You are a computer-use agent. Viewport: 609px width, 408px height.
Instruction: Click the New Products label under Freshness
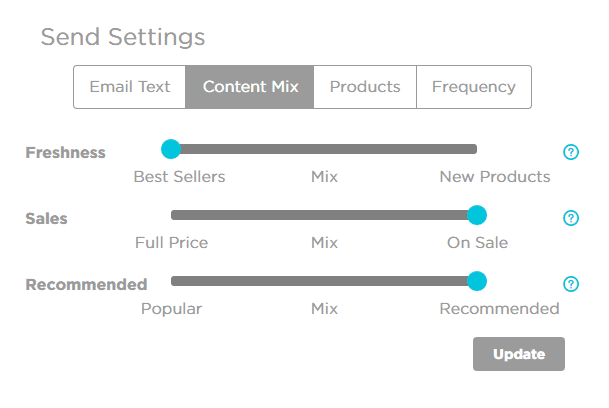(x=494, y=177)
